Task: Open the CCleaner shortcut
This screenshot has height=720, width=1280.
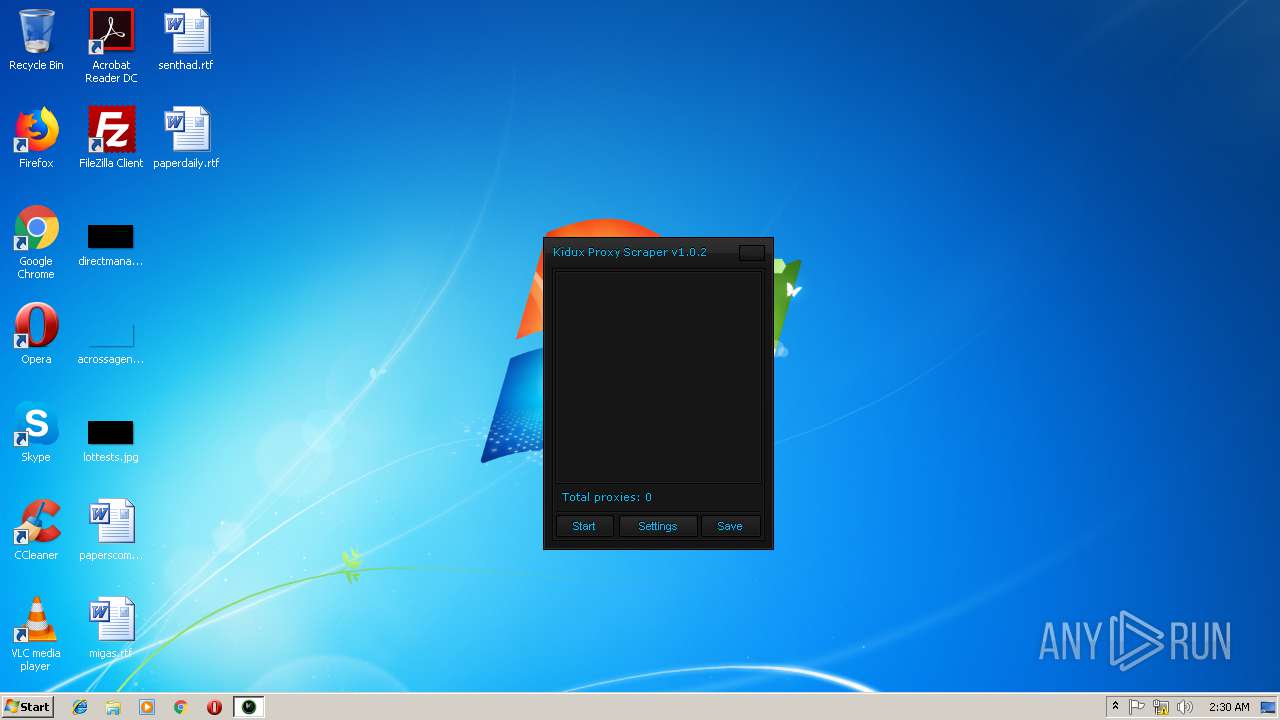Action: [36, 530]
